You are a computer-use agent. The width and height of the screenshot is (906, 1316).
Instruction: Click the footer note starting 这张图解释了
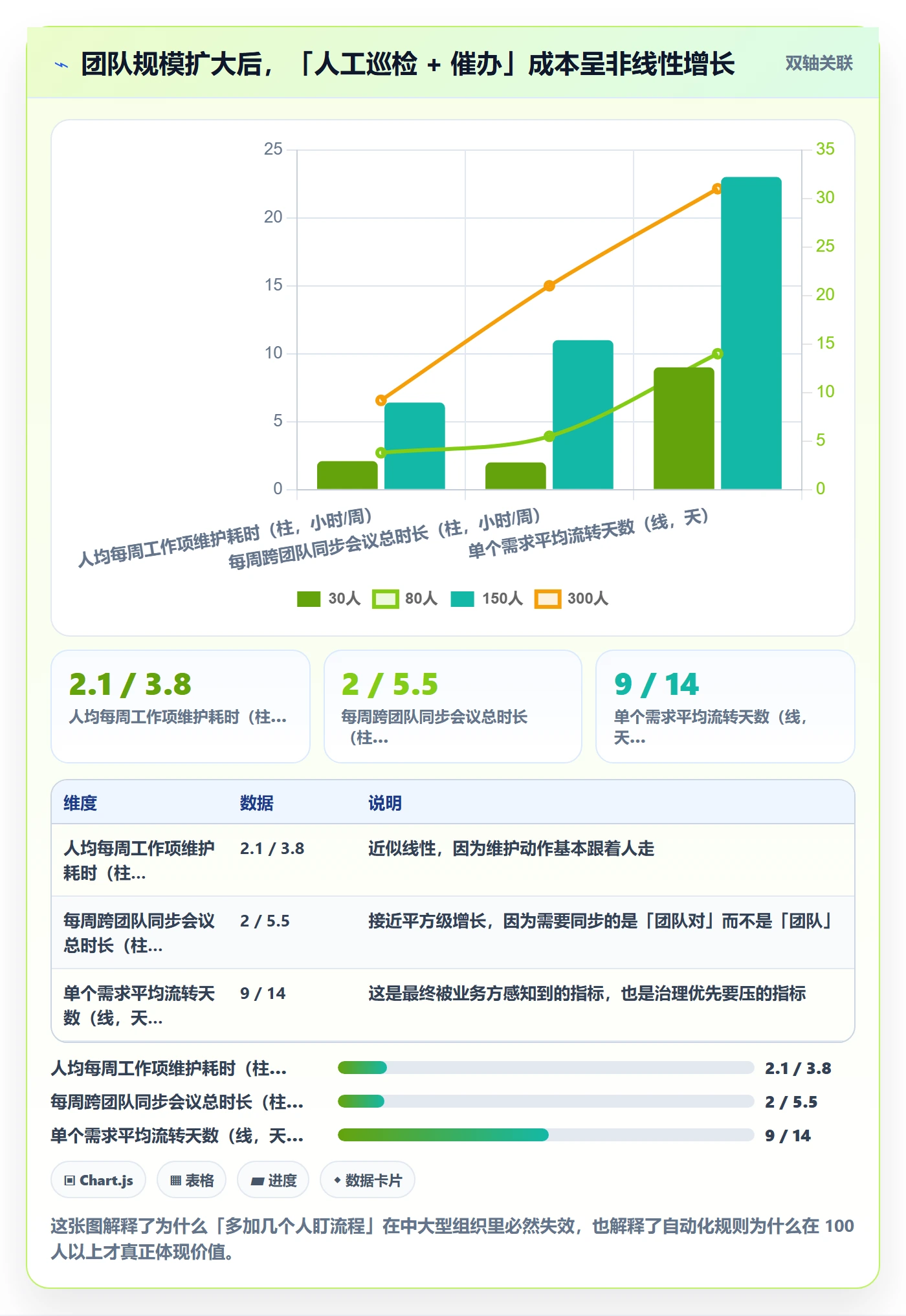[452, 1238]
